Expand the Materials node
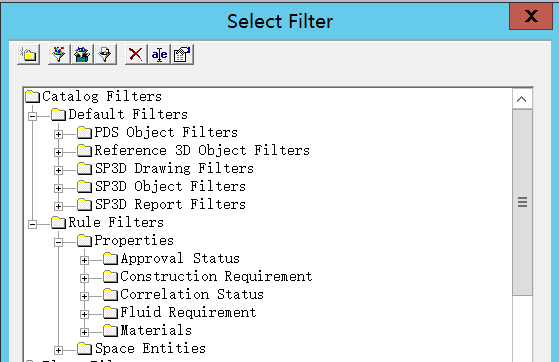 (x=84, y=332)
